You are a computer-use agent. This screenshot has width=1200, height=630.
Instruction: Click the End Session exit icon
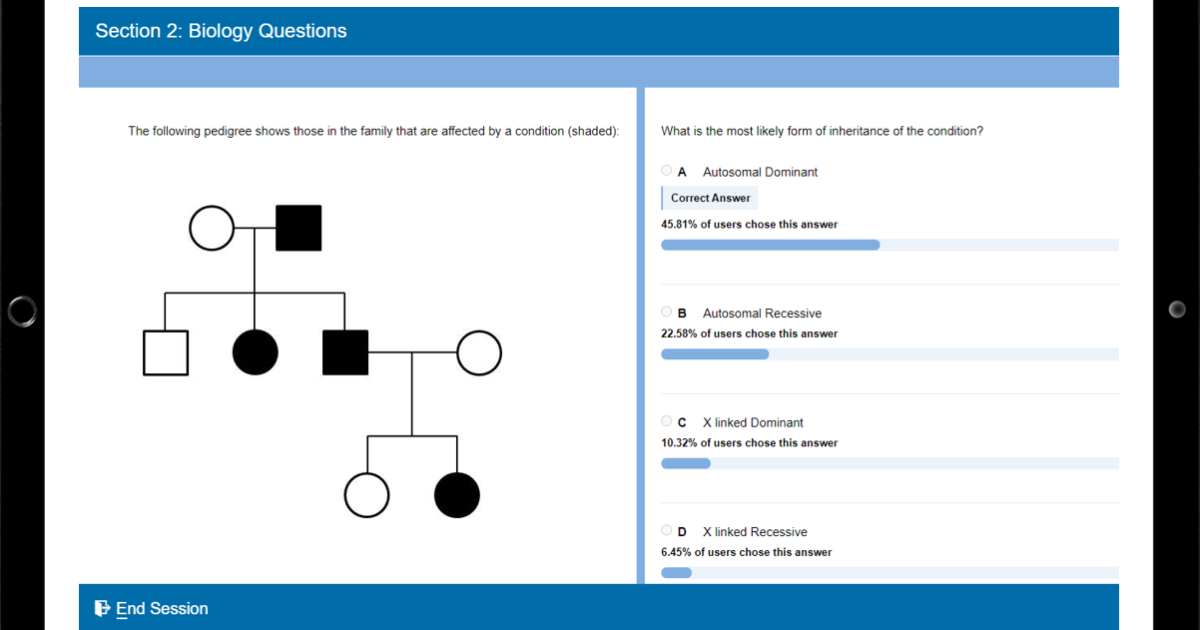coord(102,608)
